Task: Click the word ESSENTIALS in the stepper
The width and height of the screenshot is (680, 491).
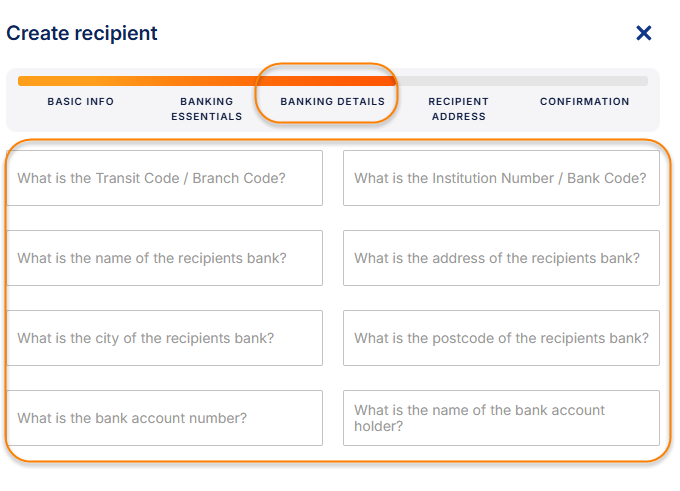Action: (x=206, y=117)
